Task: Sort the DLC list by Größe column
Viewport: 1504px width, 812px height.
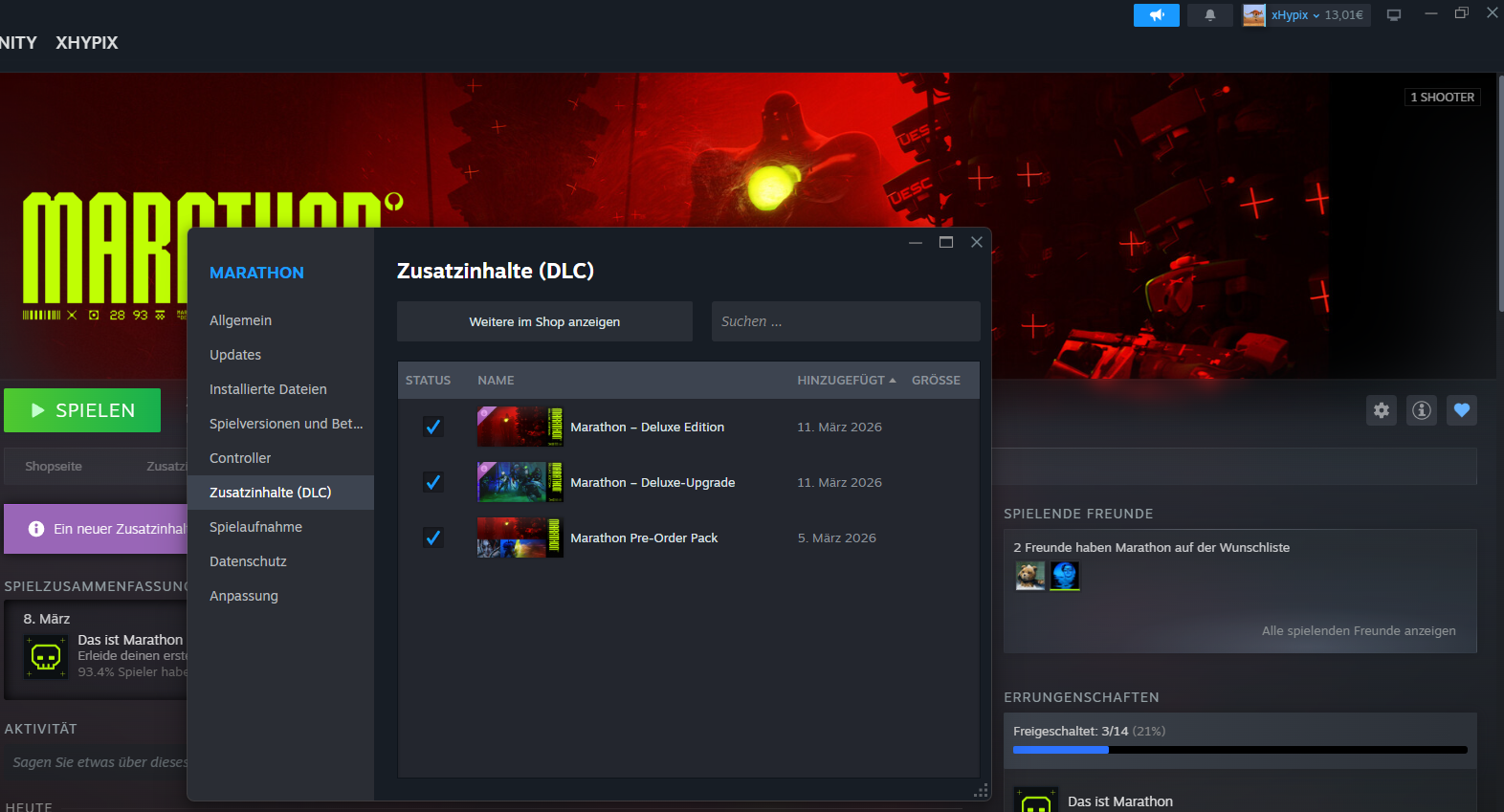Action: coord(935,381)
